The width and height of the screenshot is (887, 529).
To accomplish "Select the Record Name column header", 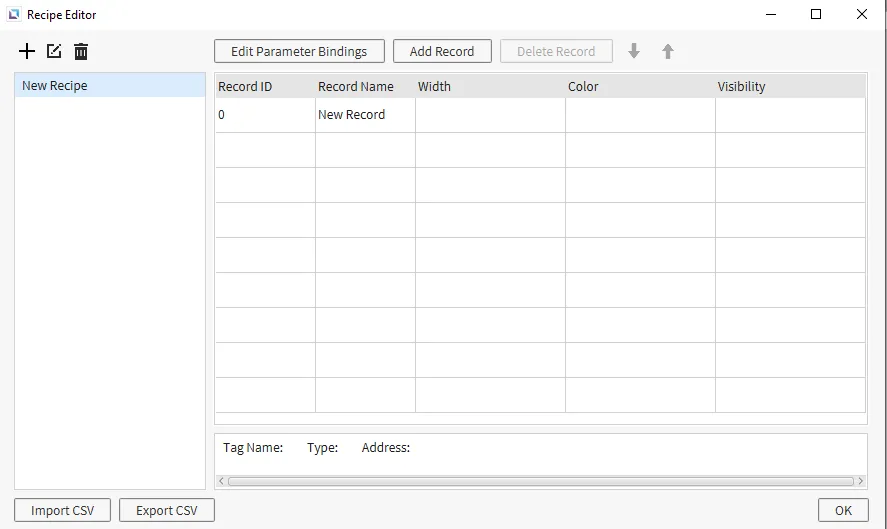I will click(365, 87).
